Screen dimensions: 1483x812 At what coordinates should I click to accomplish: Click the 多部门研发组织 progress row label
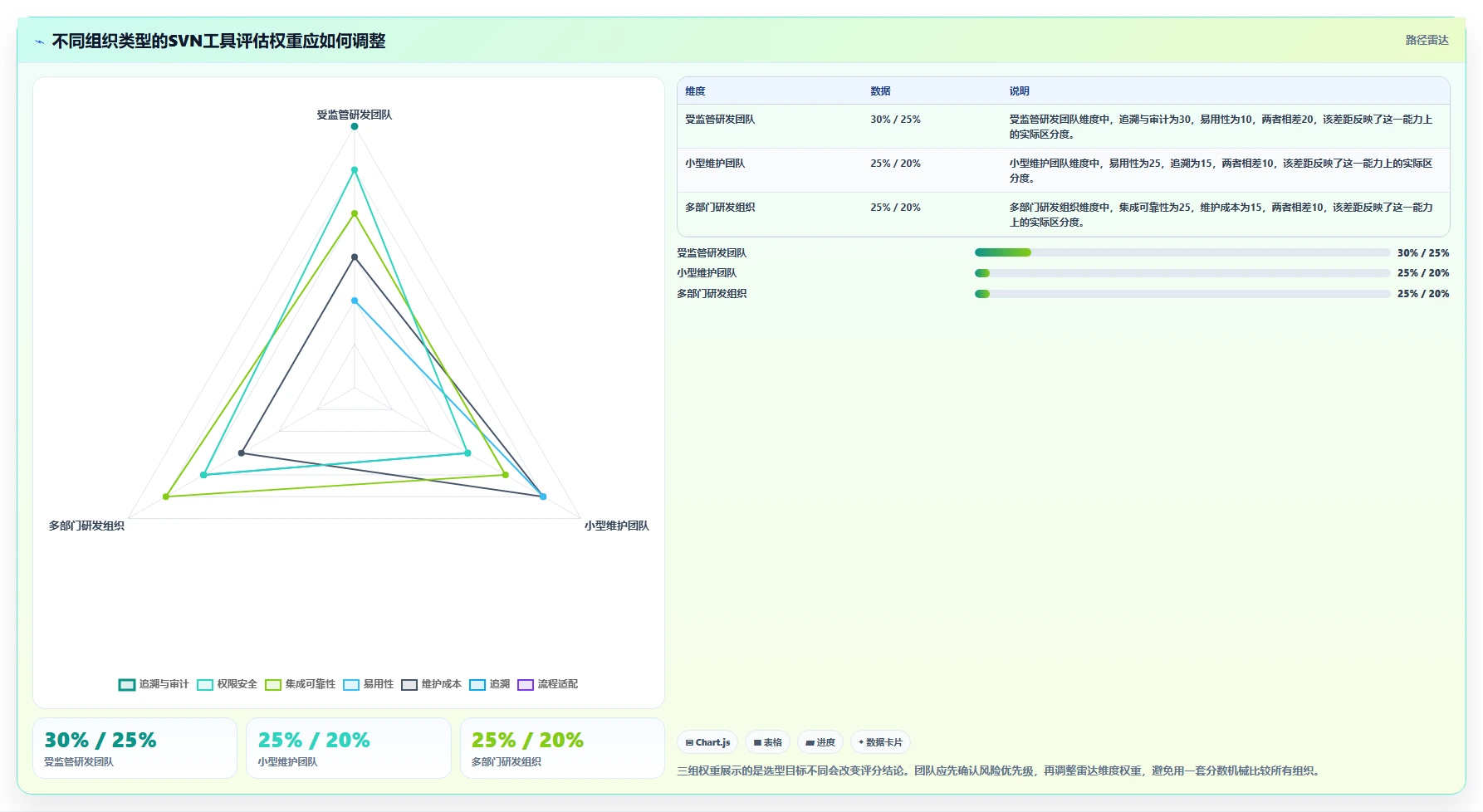point(712,294)
